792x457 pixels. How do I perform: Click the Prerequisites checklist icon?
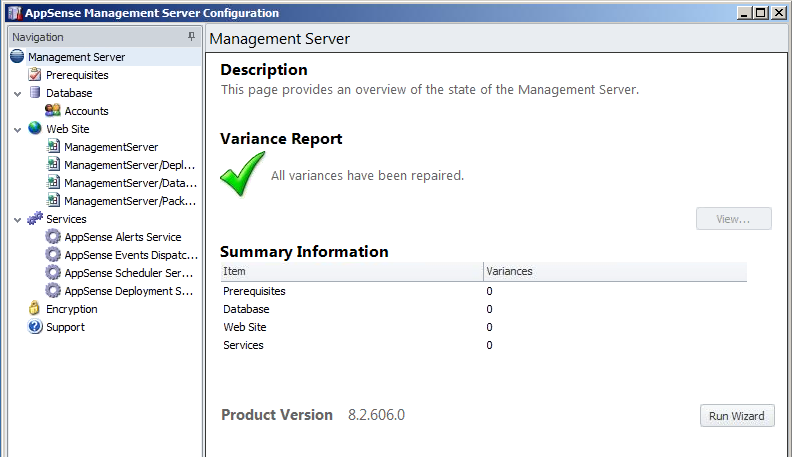tap(35, 75)
